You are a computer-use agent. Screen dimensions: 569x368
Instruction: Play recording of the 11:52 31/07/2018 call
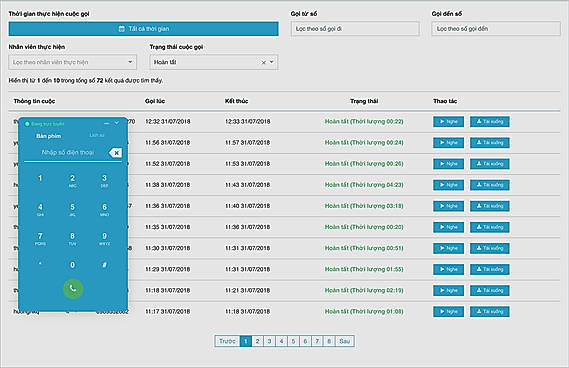pos(448,164)
